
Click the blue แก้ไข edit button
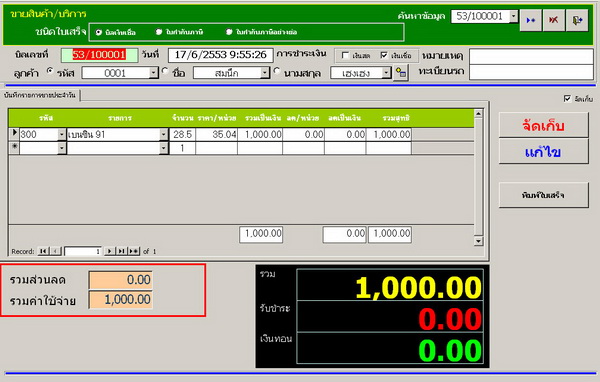(543, 152)
